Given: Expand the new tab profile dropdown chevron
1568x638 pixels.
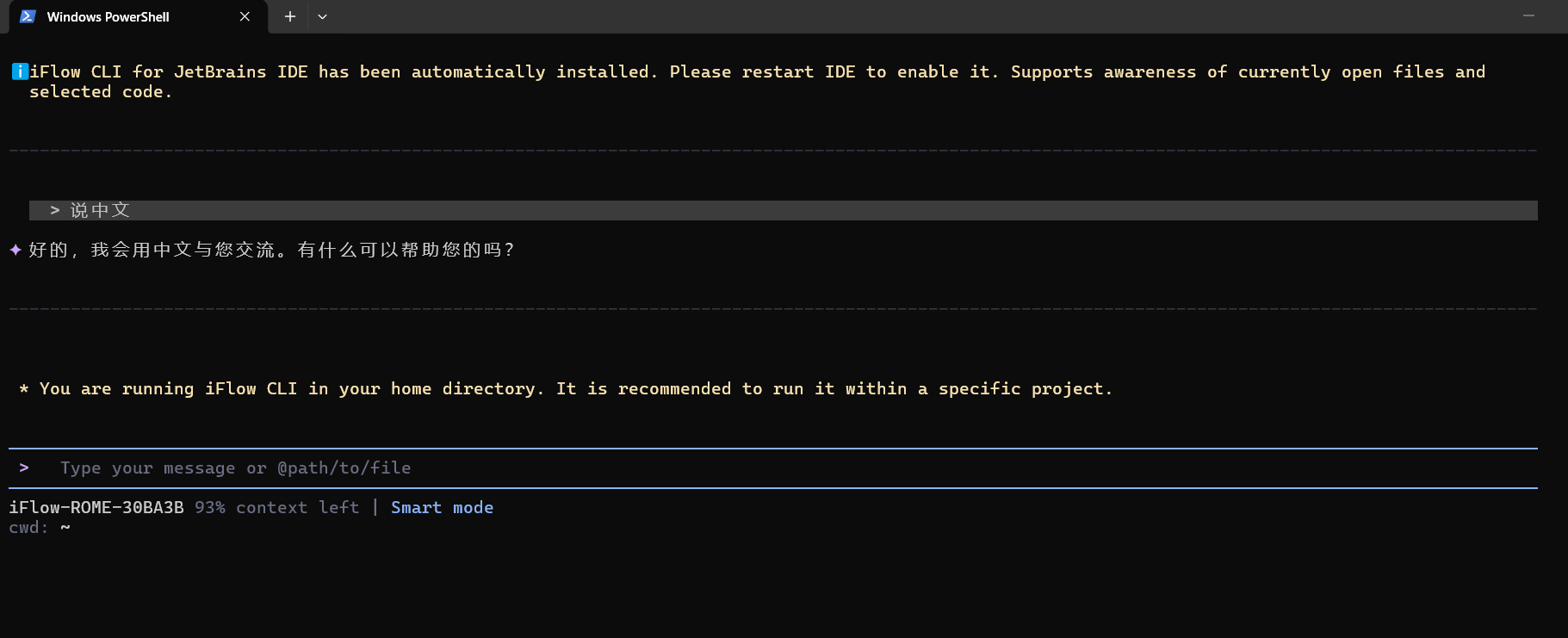Looking at the screenshot, I should click(322, 16).
